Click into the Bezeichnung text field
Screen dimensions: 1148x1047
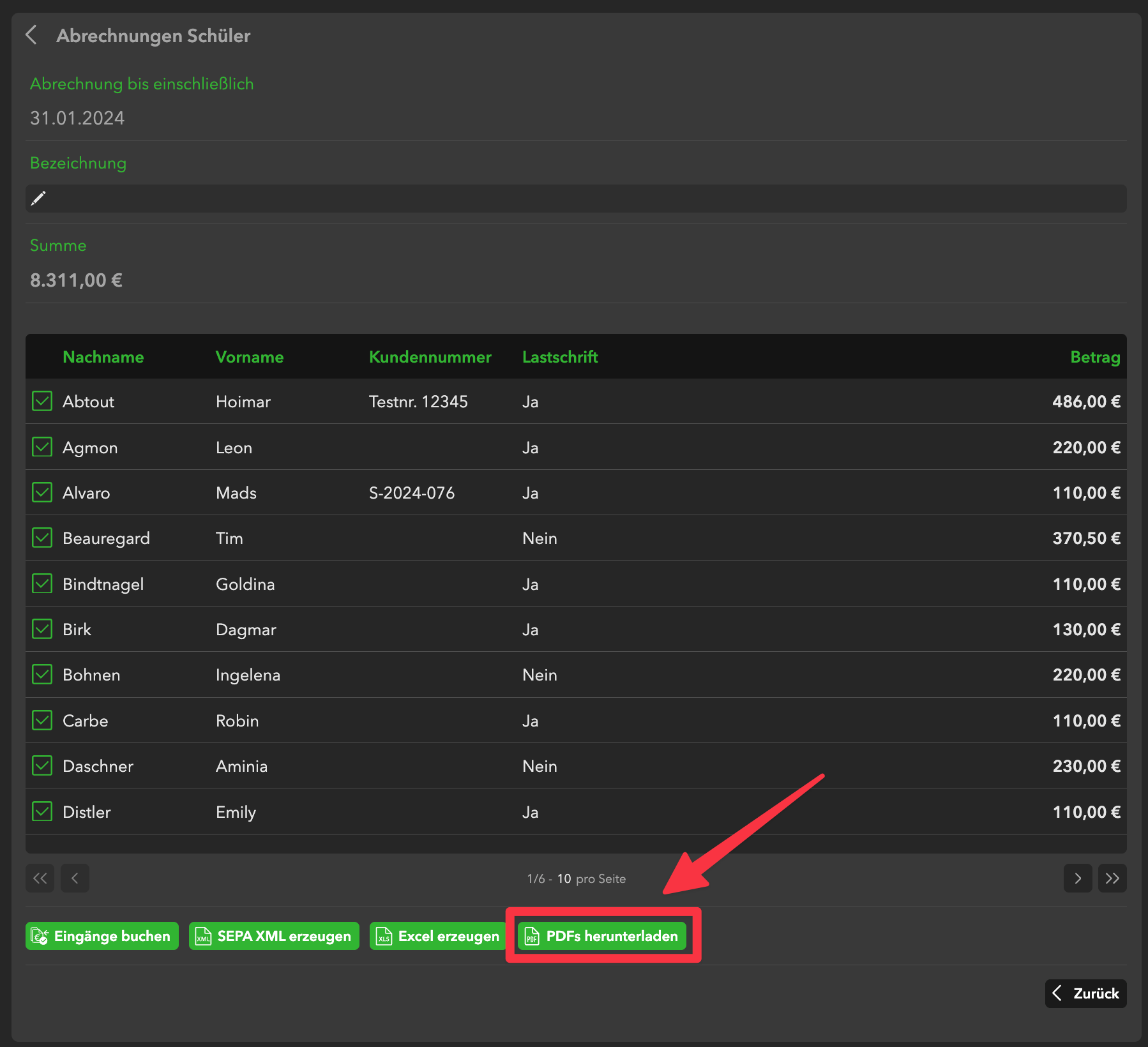[x=575, y=199]
